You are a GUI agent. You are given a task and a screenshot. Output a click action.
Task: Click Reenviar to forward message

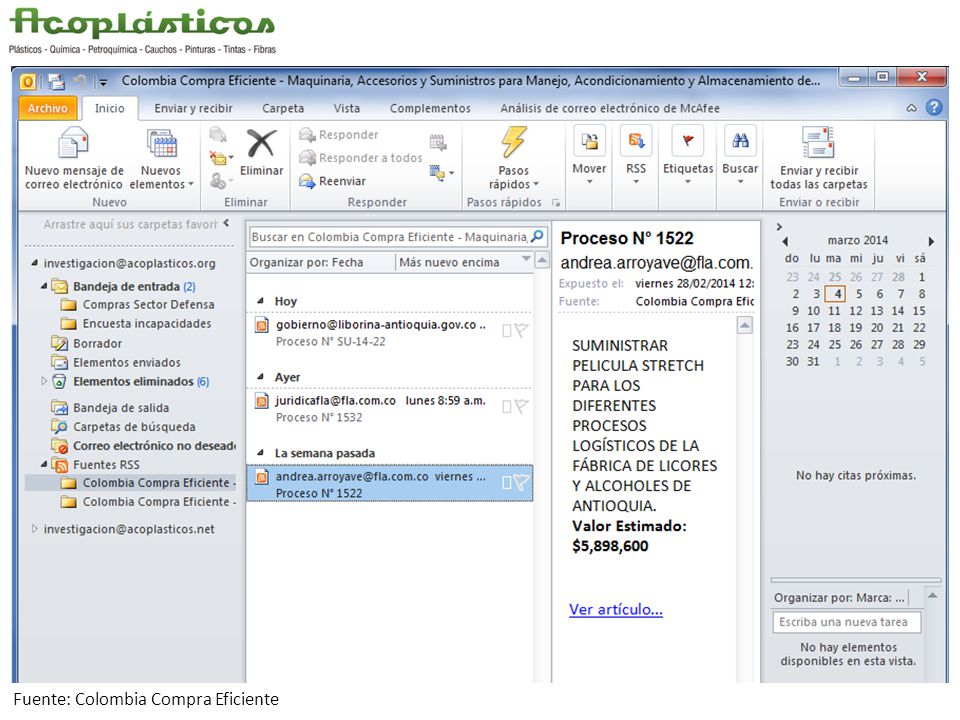pyautogui.click(x=332, y=181)
